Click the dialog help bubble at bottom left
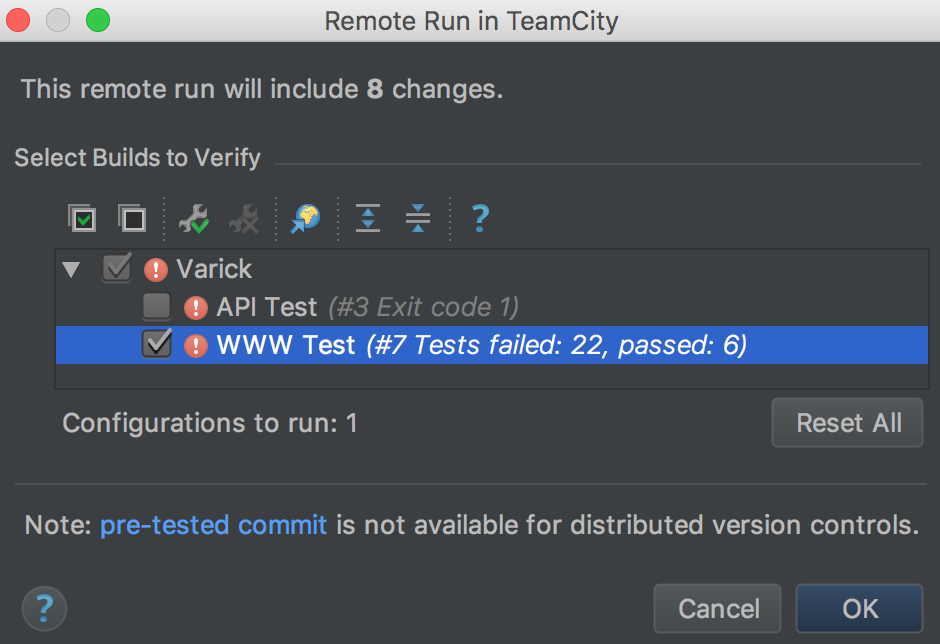Screen dimensions: 940x644 pyautogui.click(x=43, y=608)
